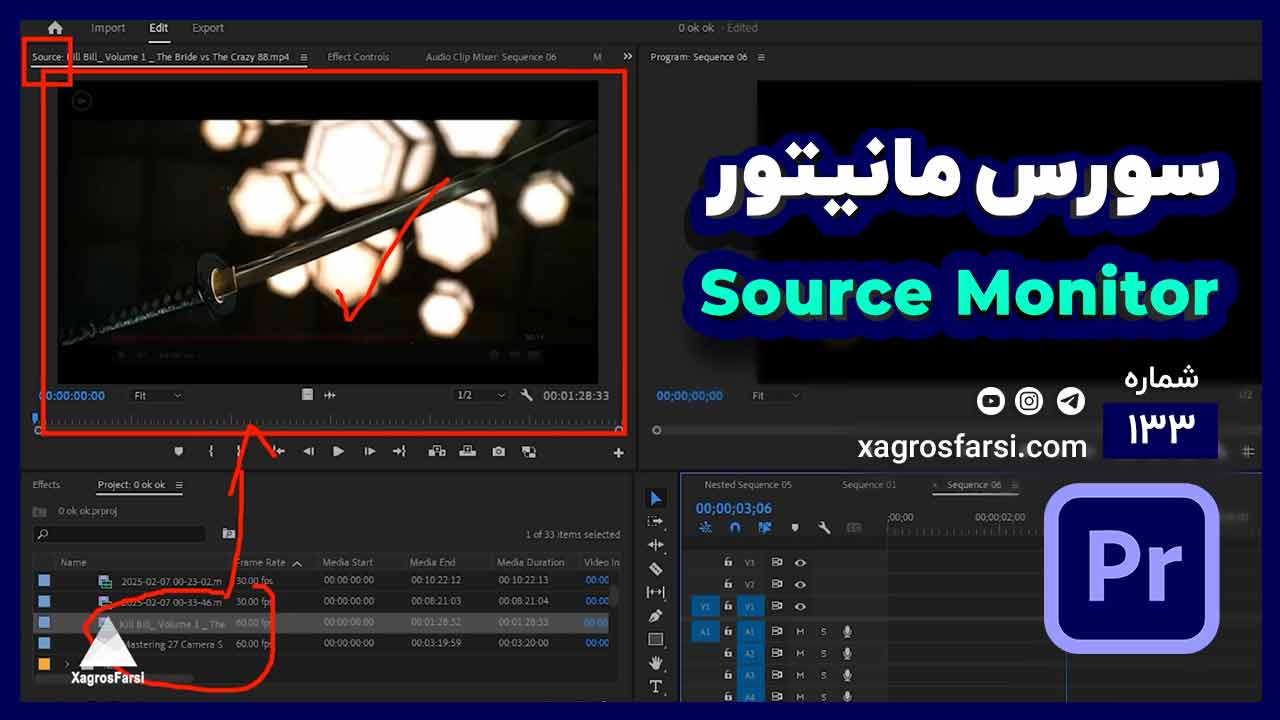
Task: Click the Frame Rate column sort arrow
Action: [297, 563]
